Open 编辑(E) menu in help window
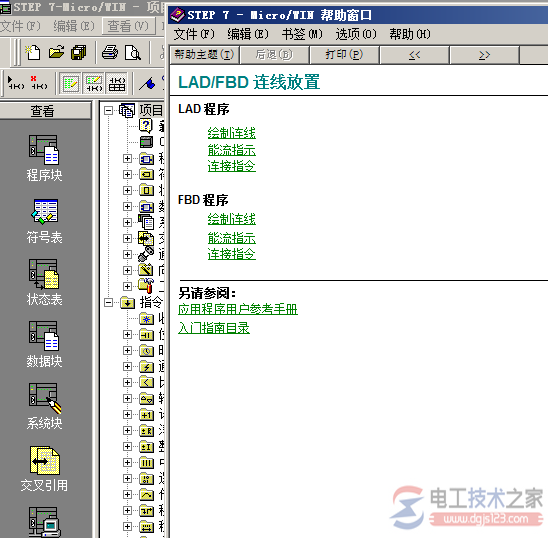The image size is (548, 538). coord(248,34)
